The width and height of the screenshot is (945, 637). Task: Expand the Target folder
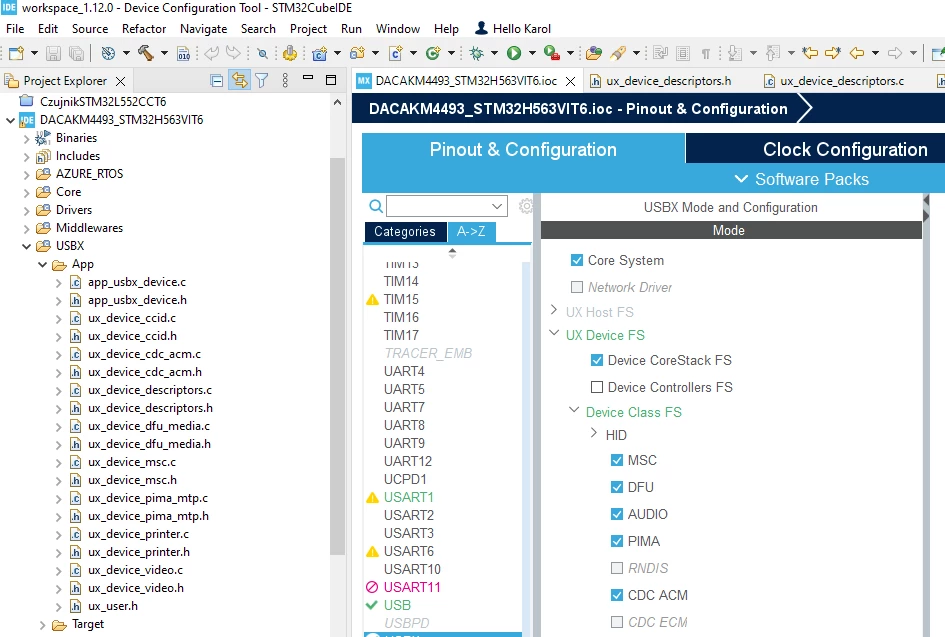tap(42, 625)
